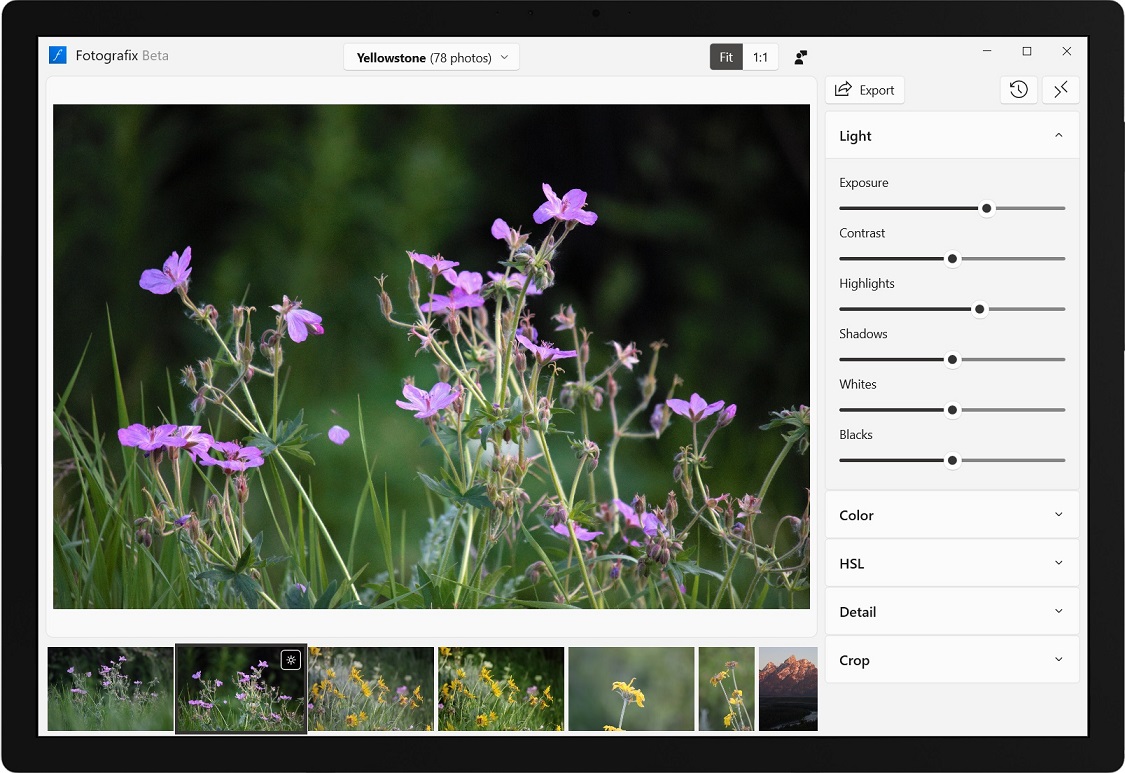Expand the Detail section
Screen dimensions: 1125x773
(x=952, y=612)
